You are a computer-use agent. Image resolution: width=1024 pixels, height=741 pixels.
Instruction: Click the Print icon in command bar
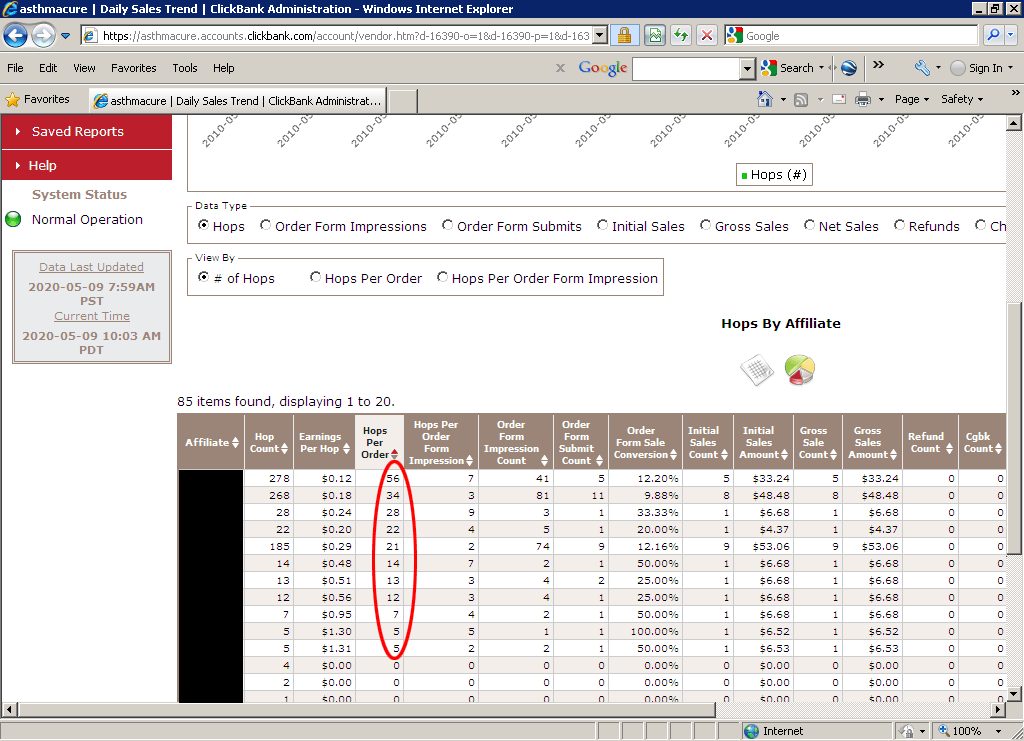[x=862, y=99]
